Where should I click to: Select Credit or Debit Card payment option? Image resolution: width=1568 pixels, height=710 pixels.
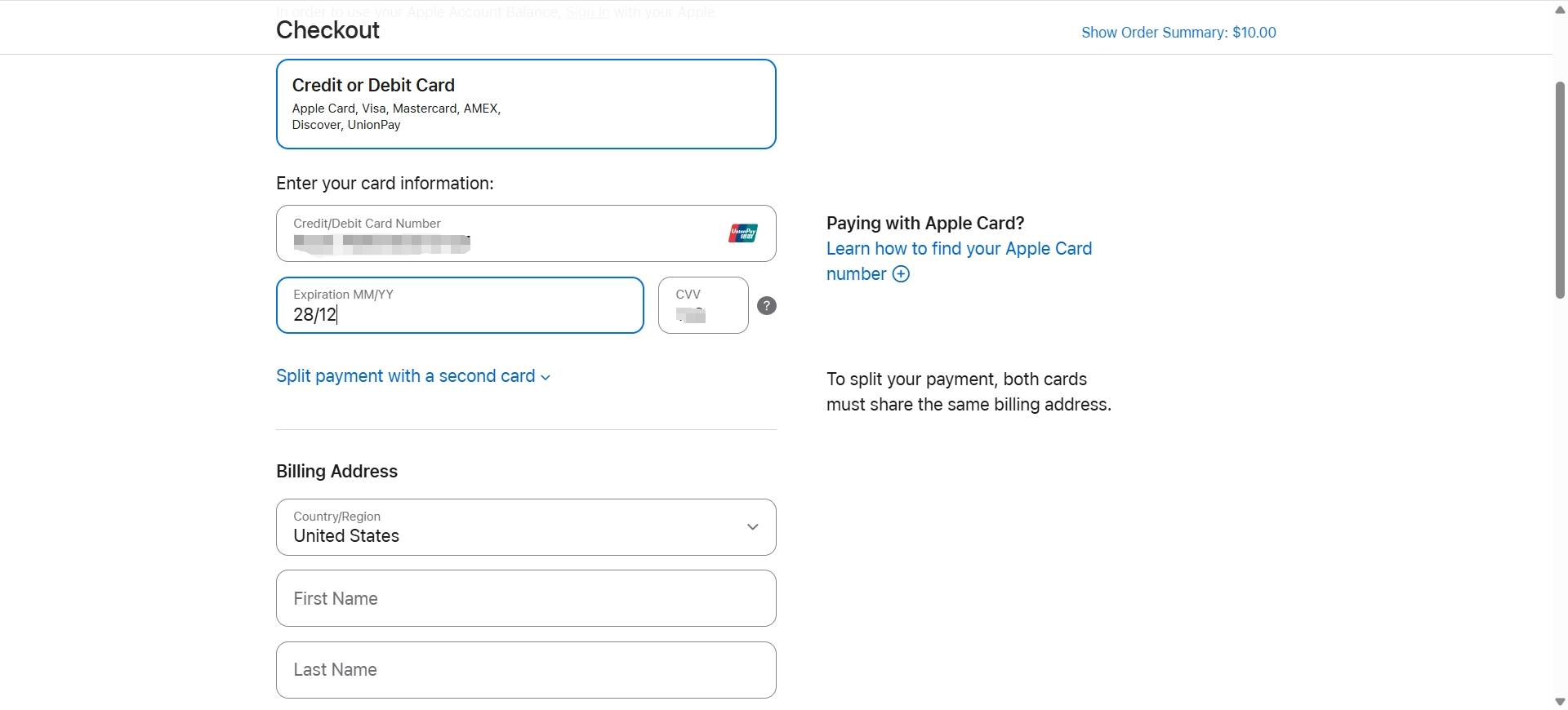[x=526, y=104]
